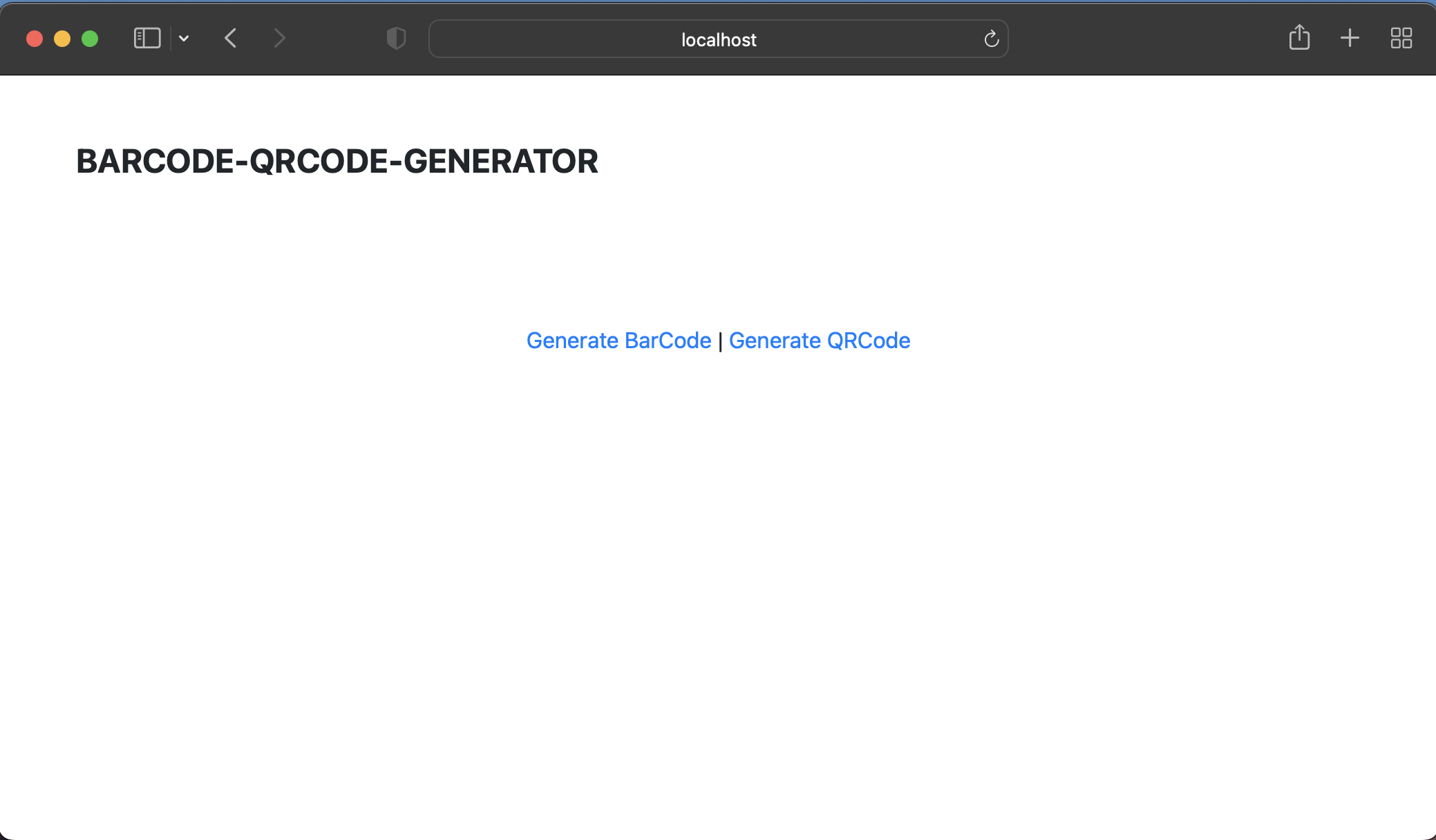Open the privacy report shield icon
Image resolution: width=1436 pixels, height=840 pixels.
[x=396, y=38]
